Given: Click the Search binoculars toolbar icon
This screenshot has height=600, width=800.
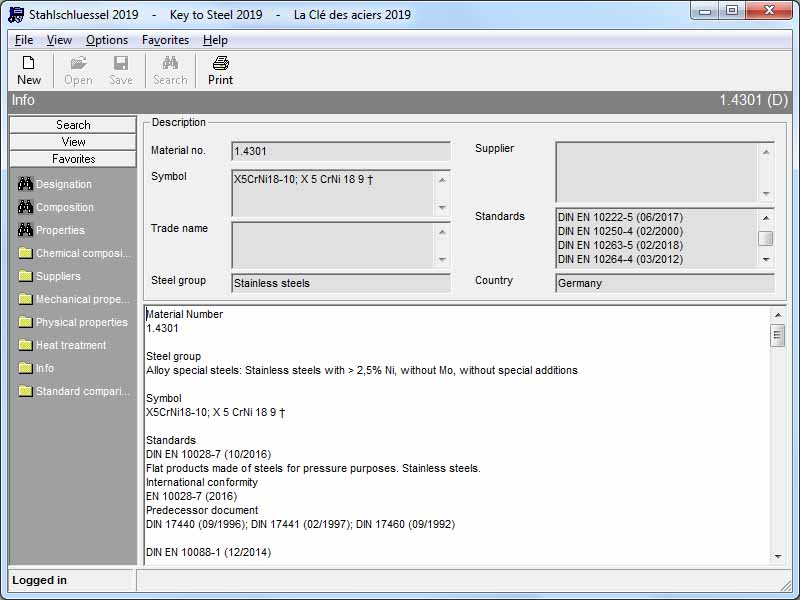Looking at the screenshot, I should [170, 63].
